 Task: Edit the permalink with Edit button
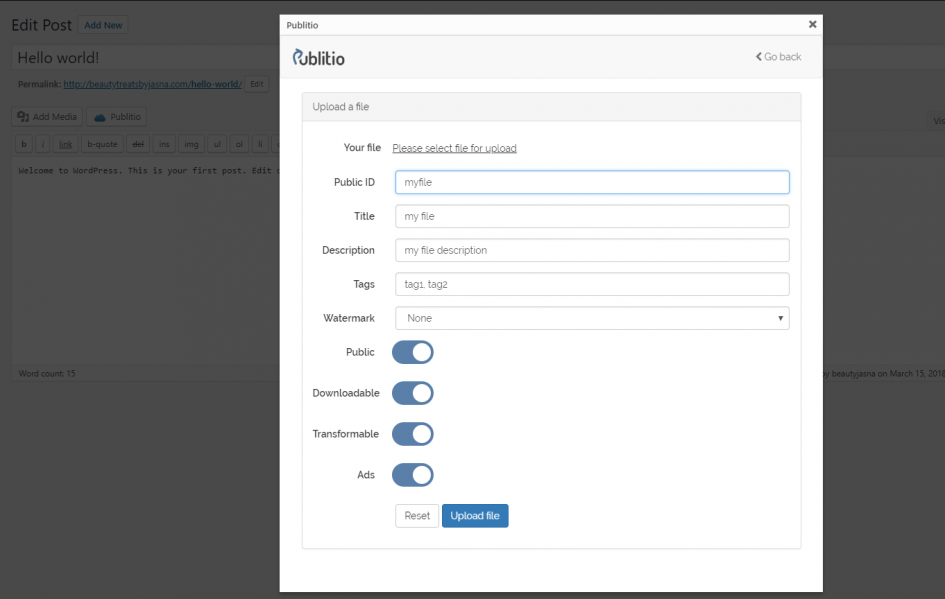point(257,84)
